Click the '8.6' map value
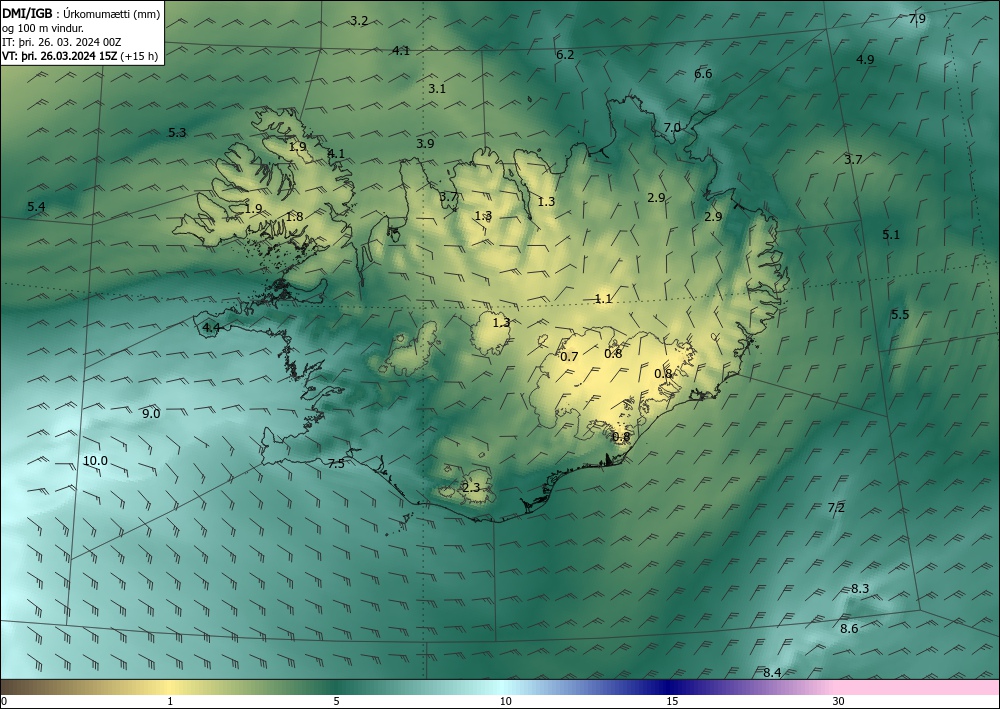 pyautogui.click(x=849, y=629)
